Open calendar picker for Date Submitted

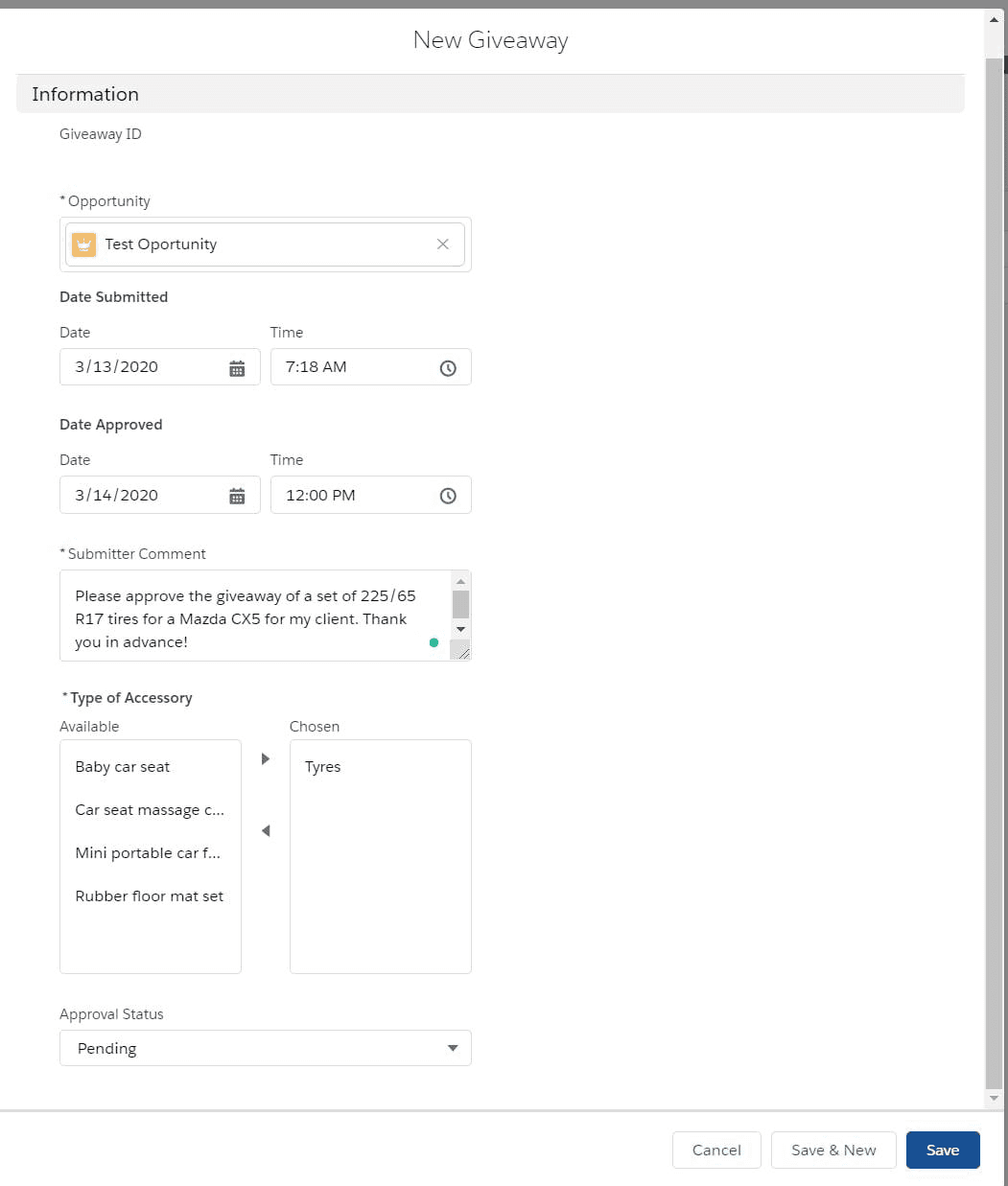click(x=237, y=368)
